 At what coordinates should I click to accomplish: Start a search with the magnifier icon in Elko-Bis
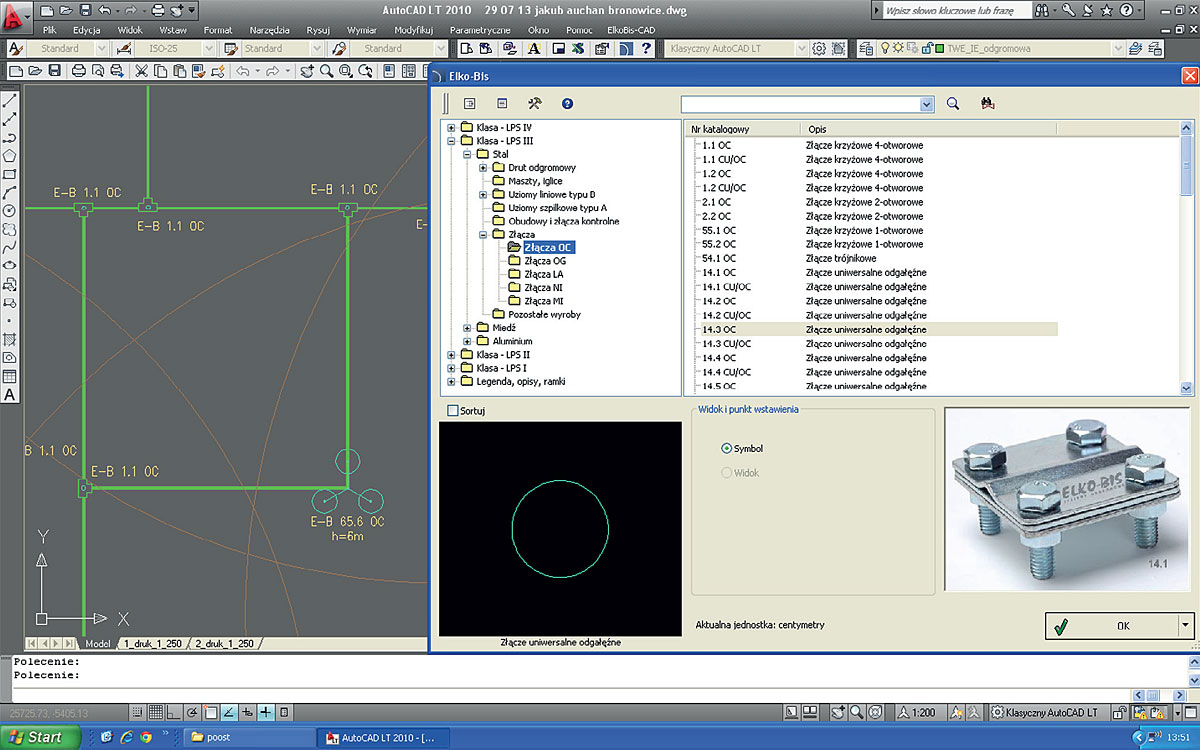[x=953, y=103]
